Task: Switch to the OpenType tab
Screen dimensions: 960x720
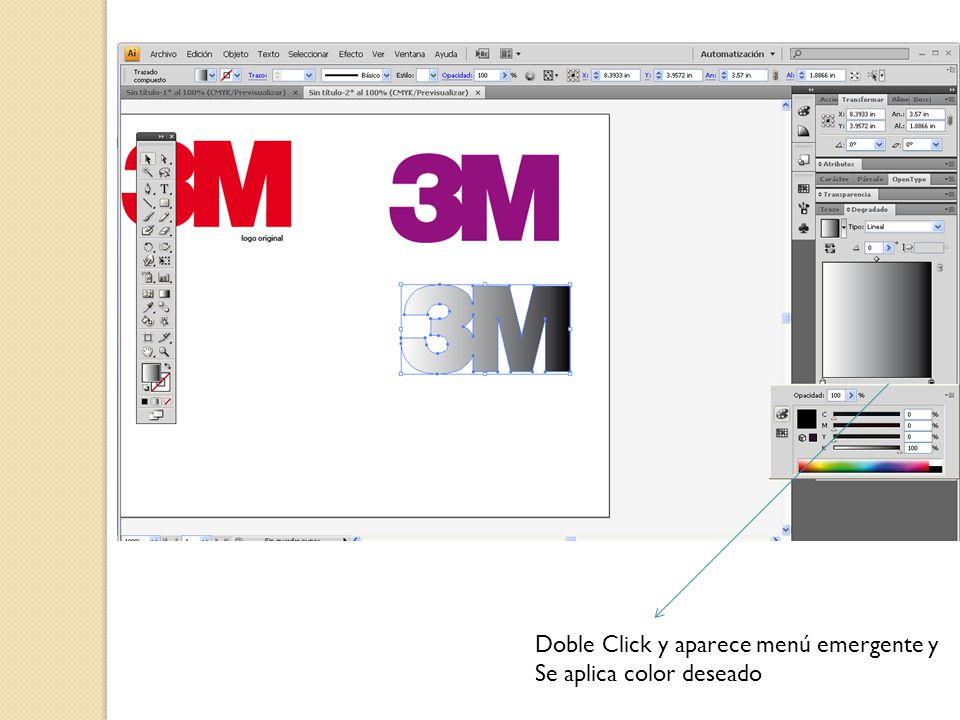Action: tap(909, 179)
